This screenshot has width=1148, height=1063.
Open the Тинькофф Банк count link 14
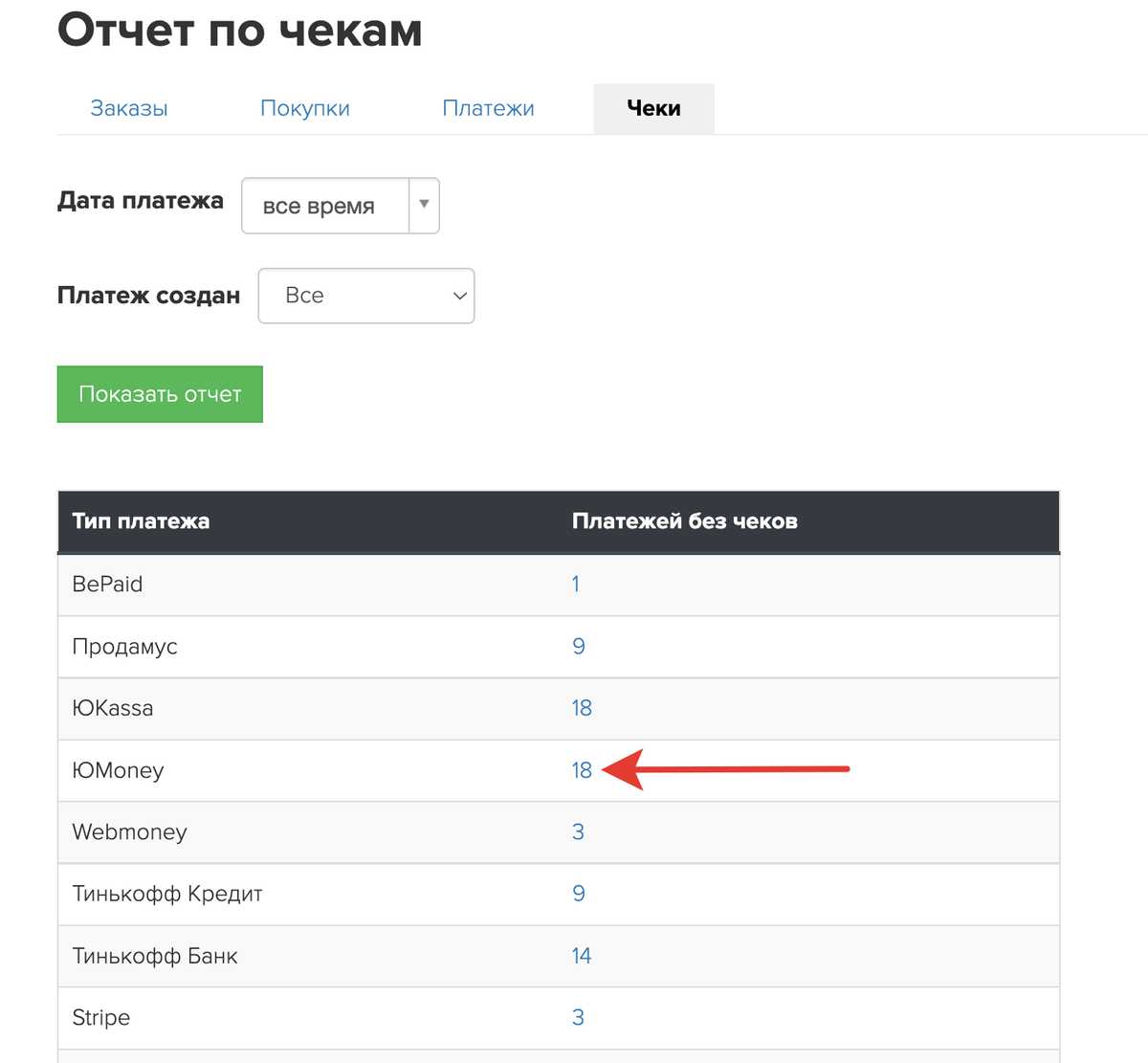pos(582,956)
